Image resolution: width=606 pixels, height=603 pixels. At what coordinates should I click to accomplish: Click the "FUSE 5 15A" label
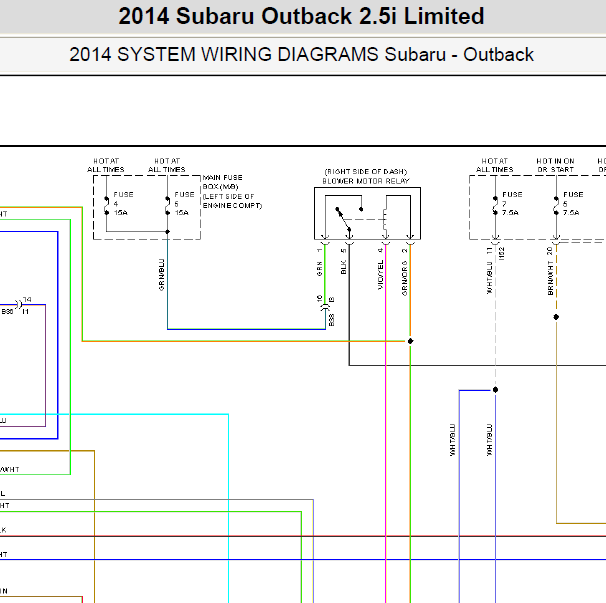pyautogui.click(x=184, y=204)
